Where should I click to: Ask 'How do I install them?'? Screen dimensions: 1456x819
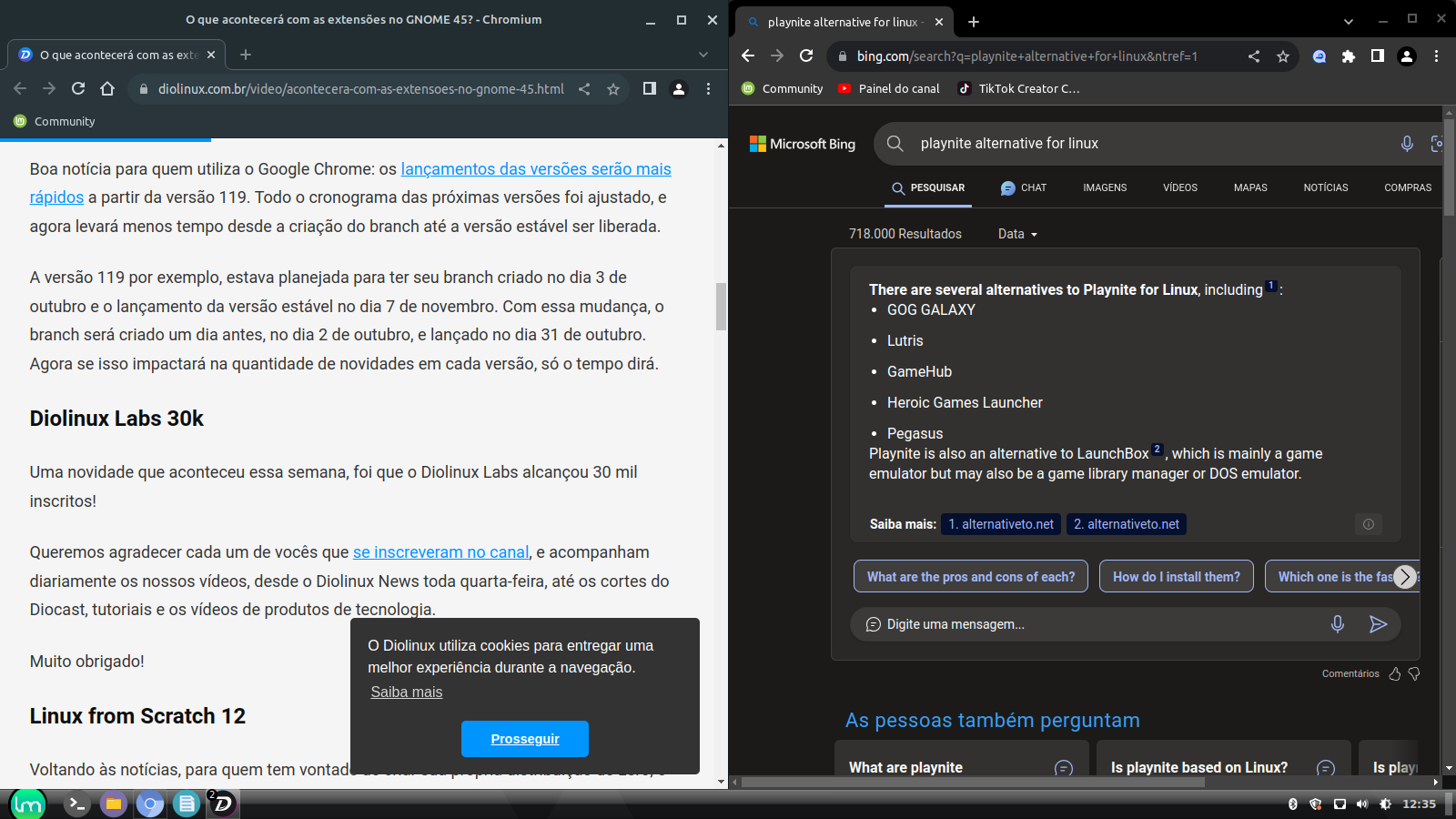tap(1177, 577)
